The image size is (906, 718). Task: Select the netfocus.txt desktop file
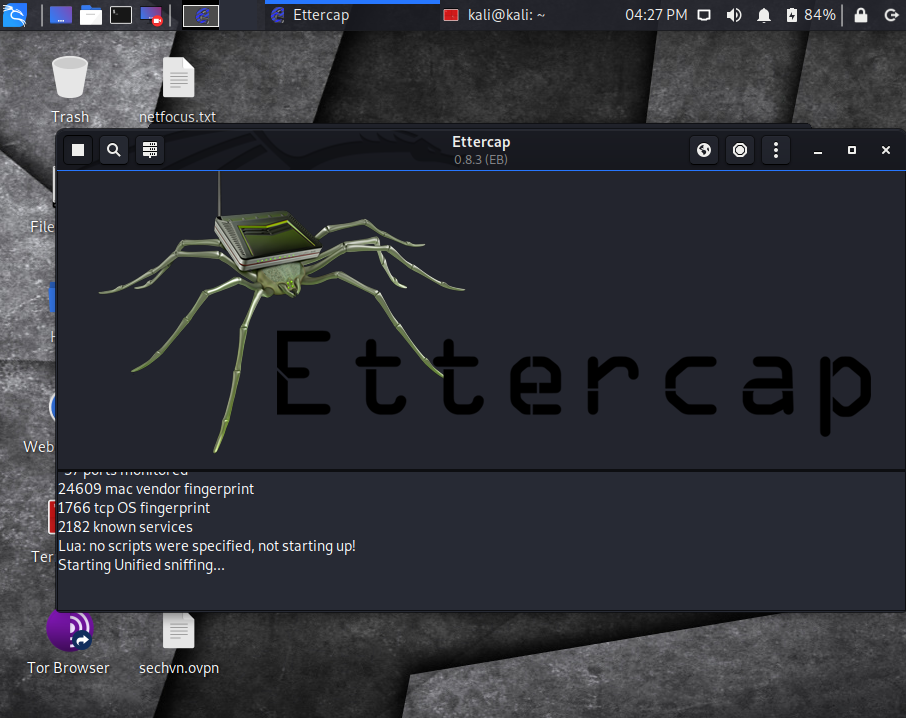[178, 90]
